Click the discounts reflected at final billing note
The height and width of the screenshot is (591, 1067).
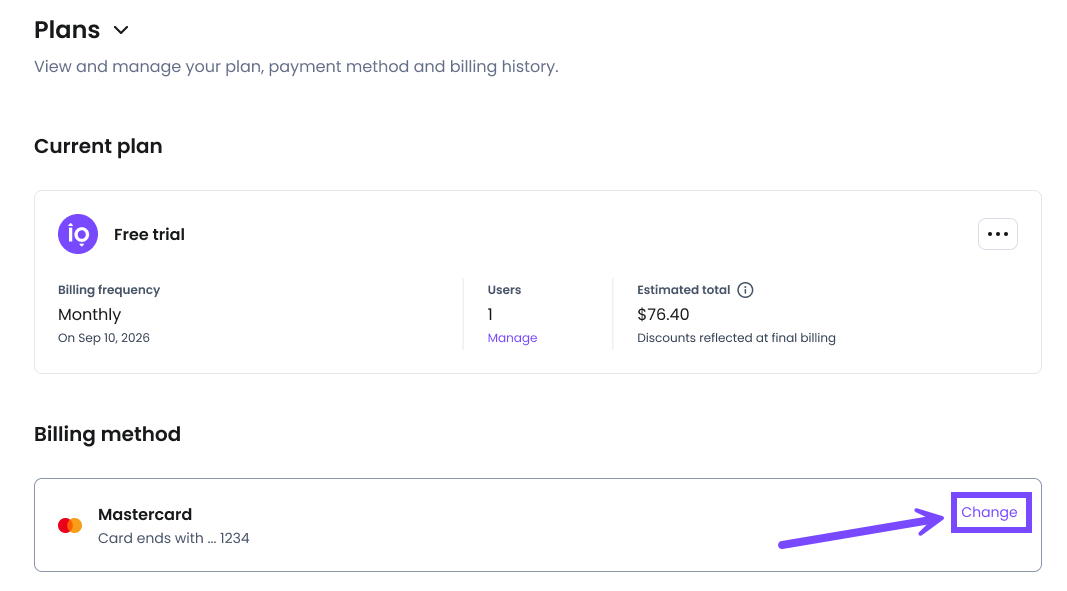click(736, 338)
